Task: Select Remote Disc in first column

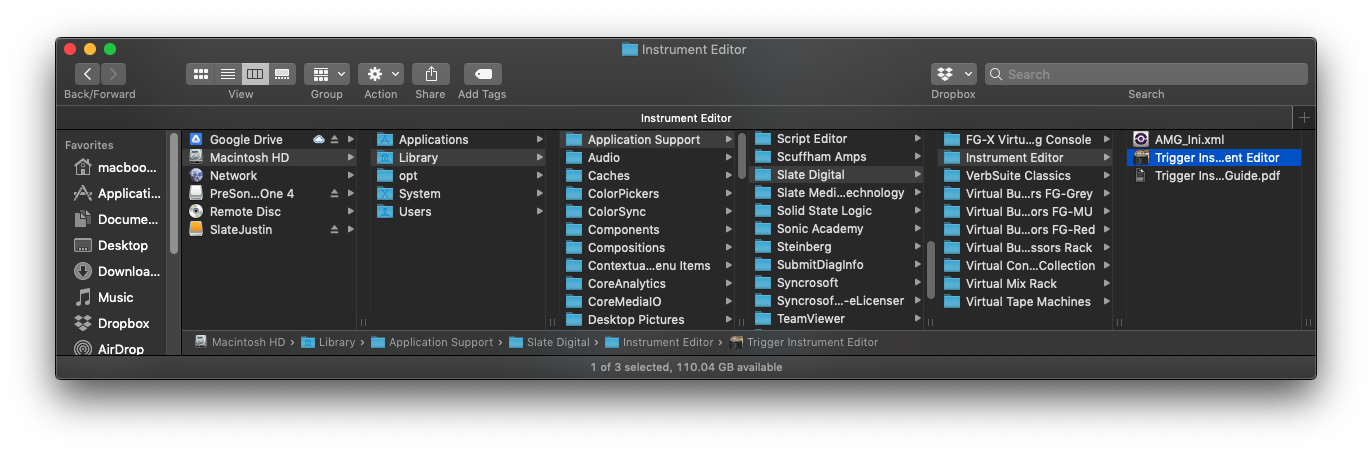Action: [270, 212]
